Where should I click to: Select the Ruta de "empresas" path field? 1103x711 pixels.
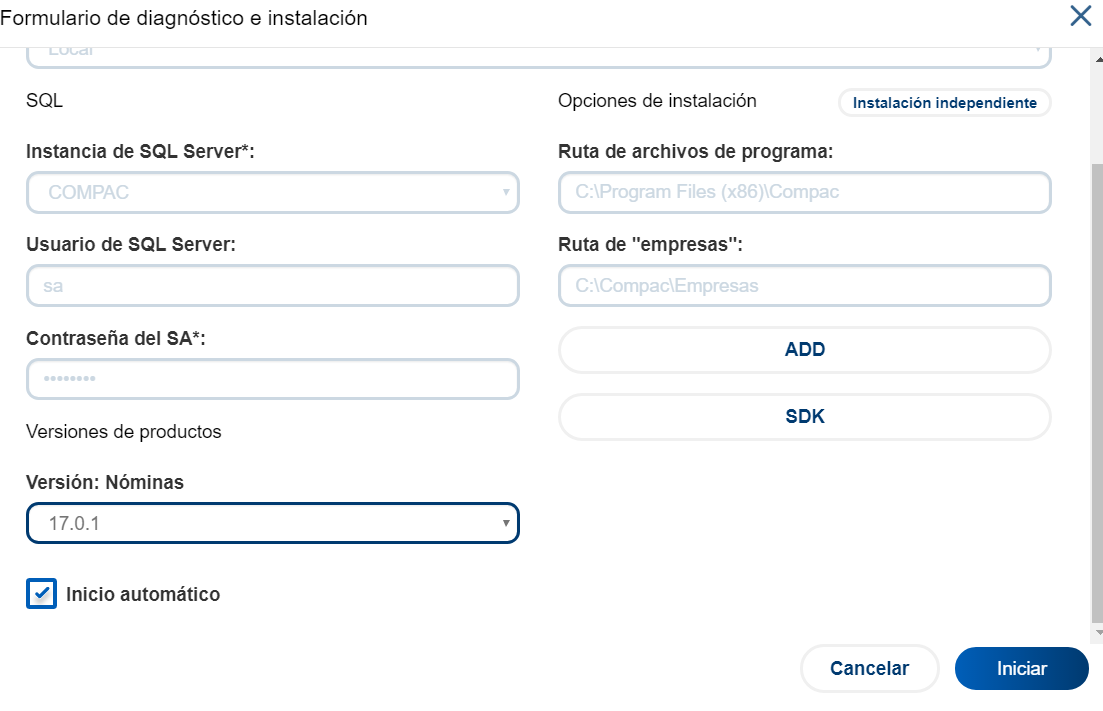804,286
